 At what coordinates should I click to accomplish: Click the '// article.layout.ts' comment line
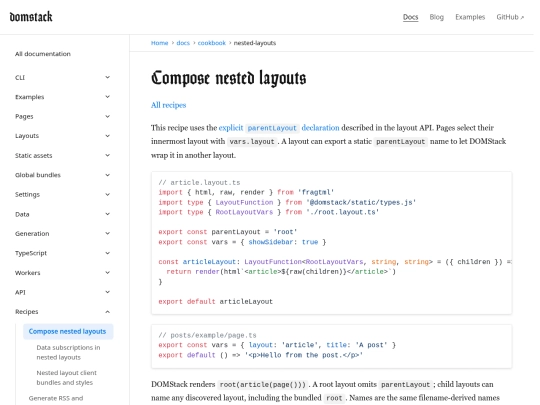coord(199,183)
